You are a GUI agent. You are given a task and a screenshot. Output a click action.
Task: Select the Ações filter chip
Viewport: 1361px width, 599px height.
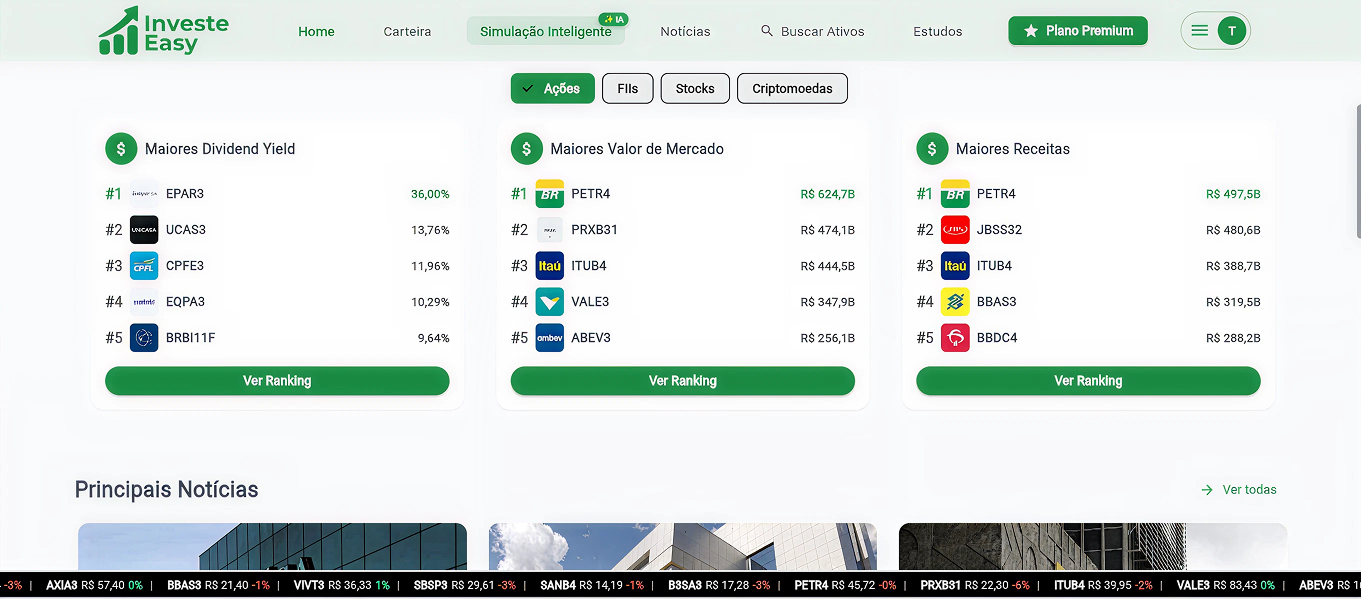tap(553, 88)
